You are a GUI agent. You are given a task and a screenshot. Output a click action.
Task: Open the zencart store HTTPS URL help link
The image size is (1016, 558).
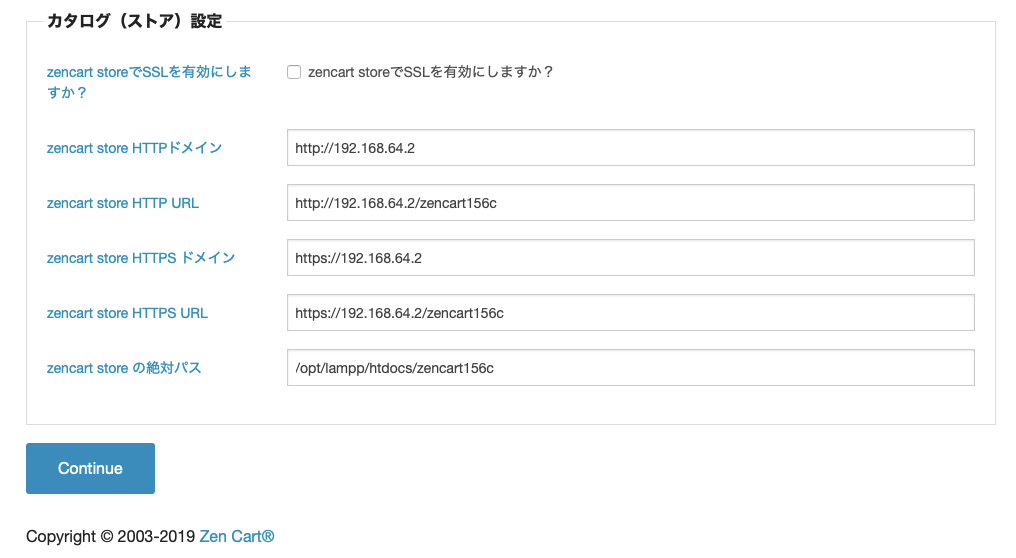coord(127,313)
